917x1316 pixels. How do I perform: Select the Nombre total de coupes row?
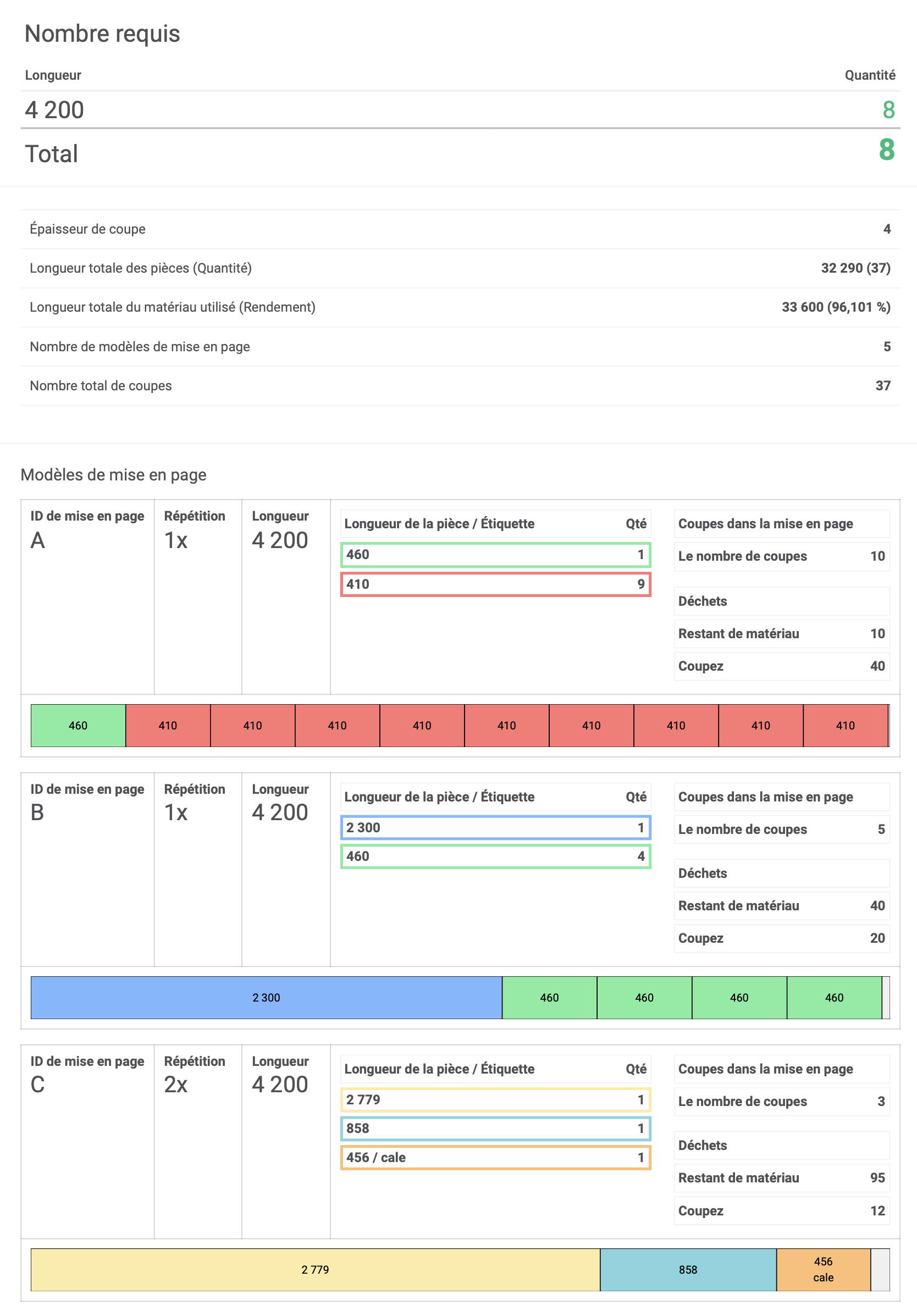click(x=460, y=386)
